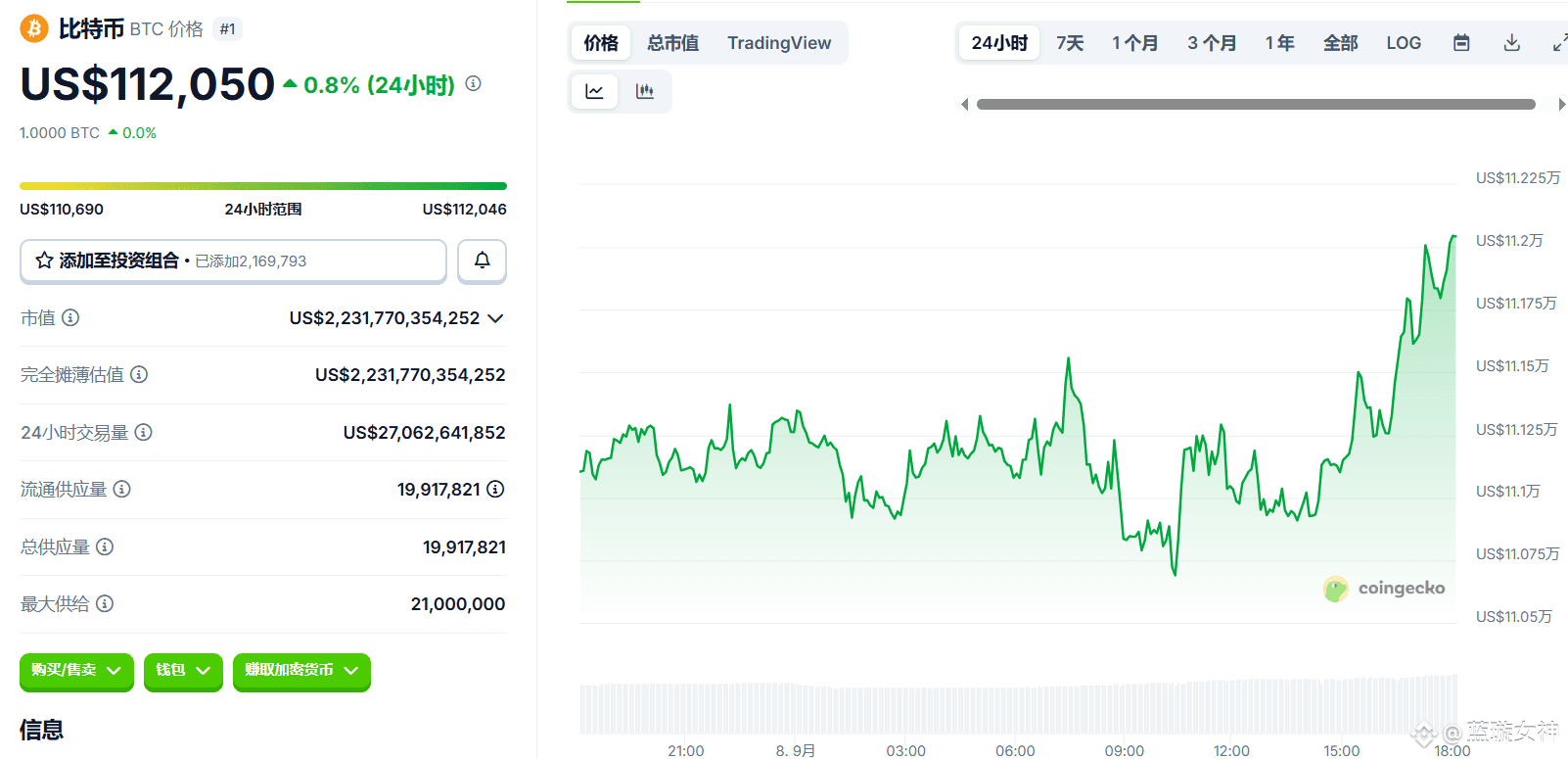Switch to the TradingView tab
1568x759 pixels.
coord(779,43)
